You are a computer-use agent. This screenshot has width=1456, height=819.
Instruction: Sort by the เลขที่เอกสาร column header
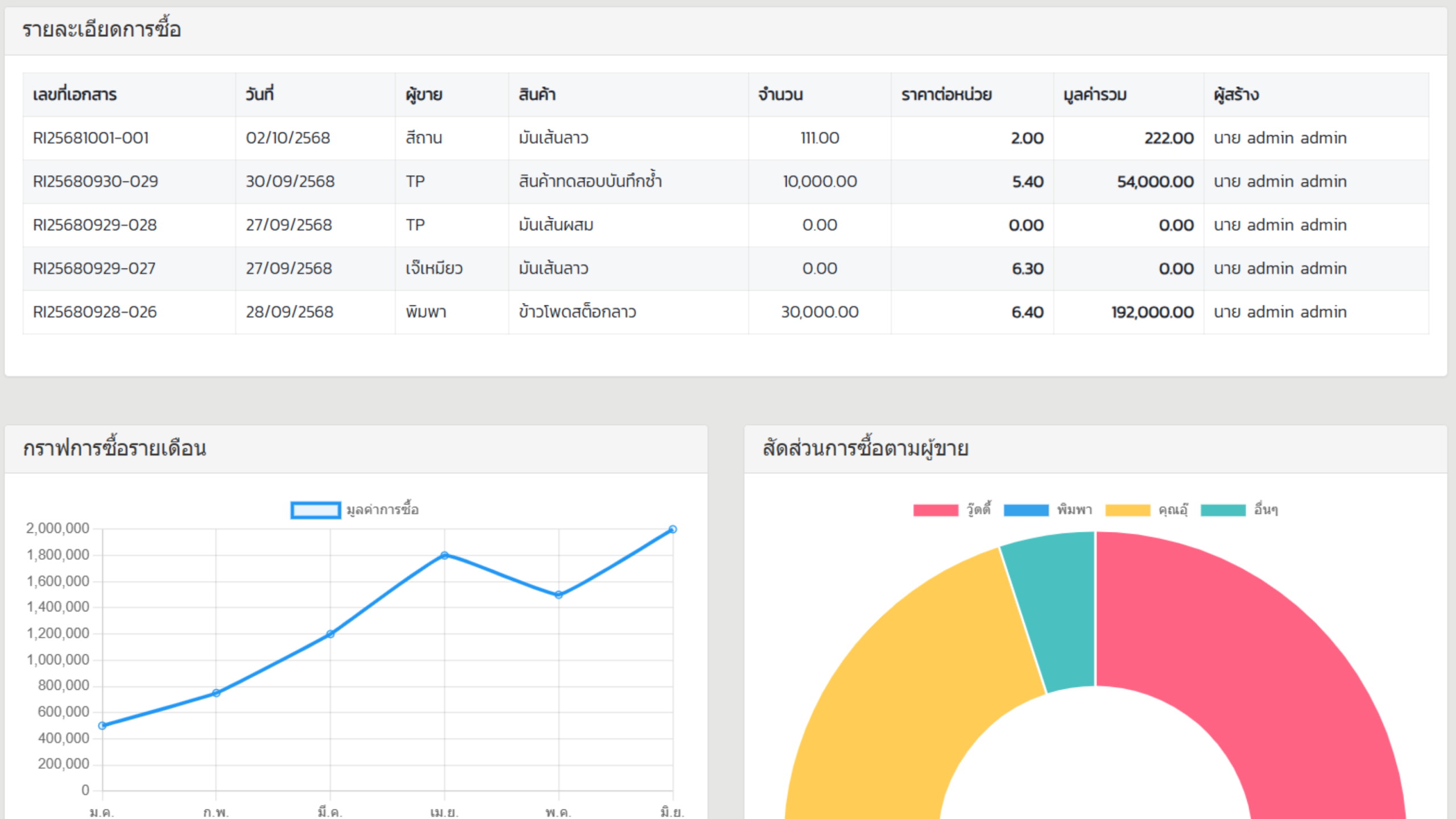click(75, 94)
